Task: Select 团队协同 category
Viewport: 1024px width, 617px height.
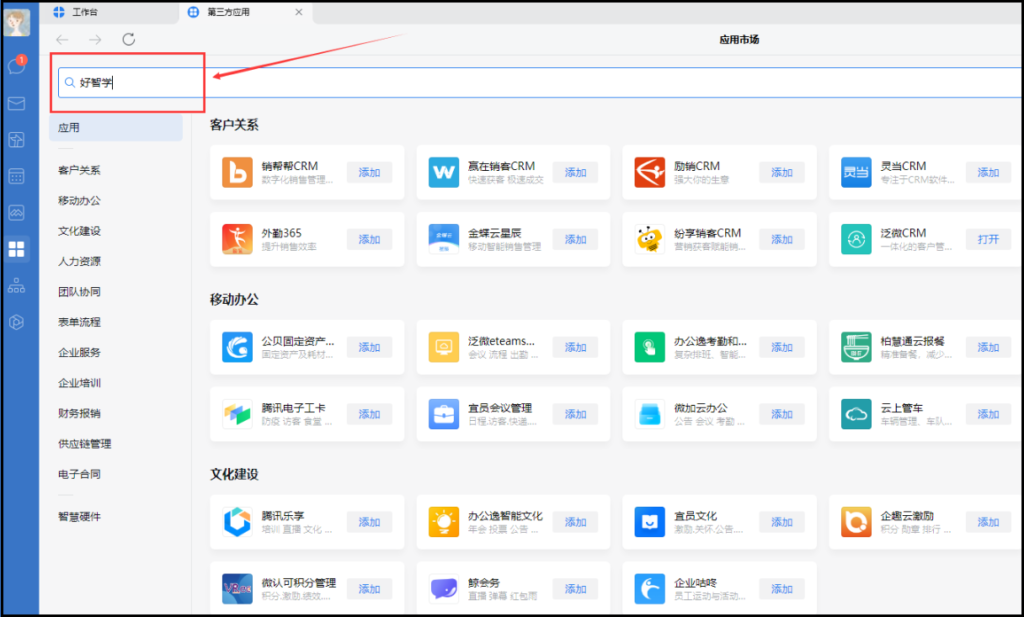Action: pyautogui.click(x=79, y=291)
